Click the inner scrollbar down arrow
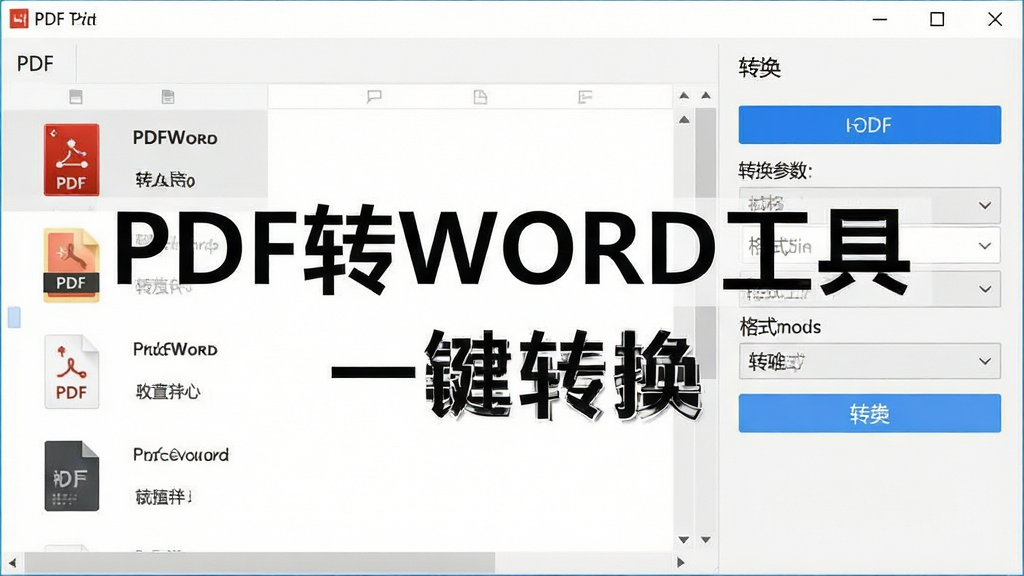Viewport: 1024px width, 576px height. coord(684,540)
